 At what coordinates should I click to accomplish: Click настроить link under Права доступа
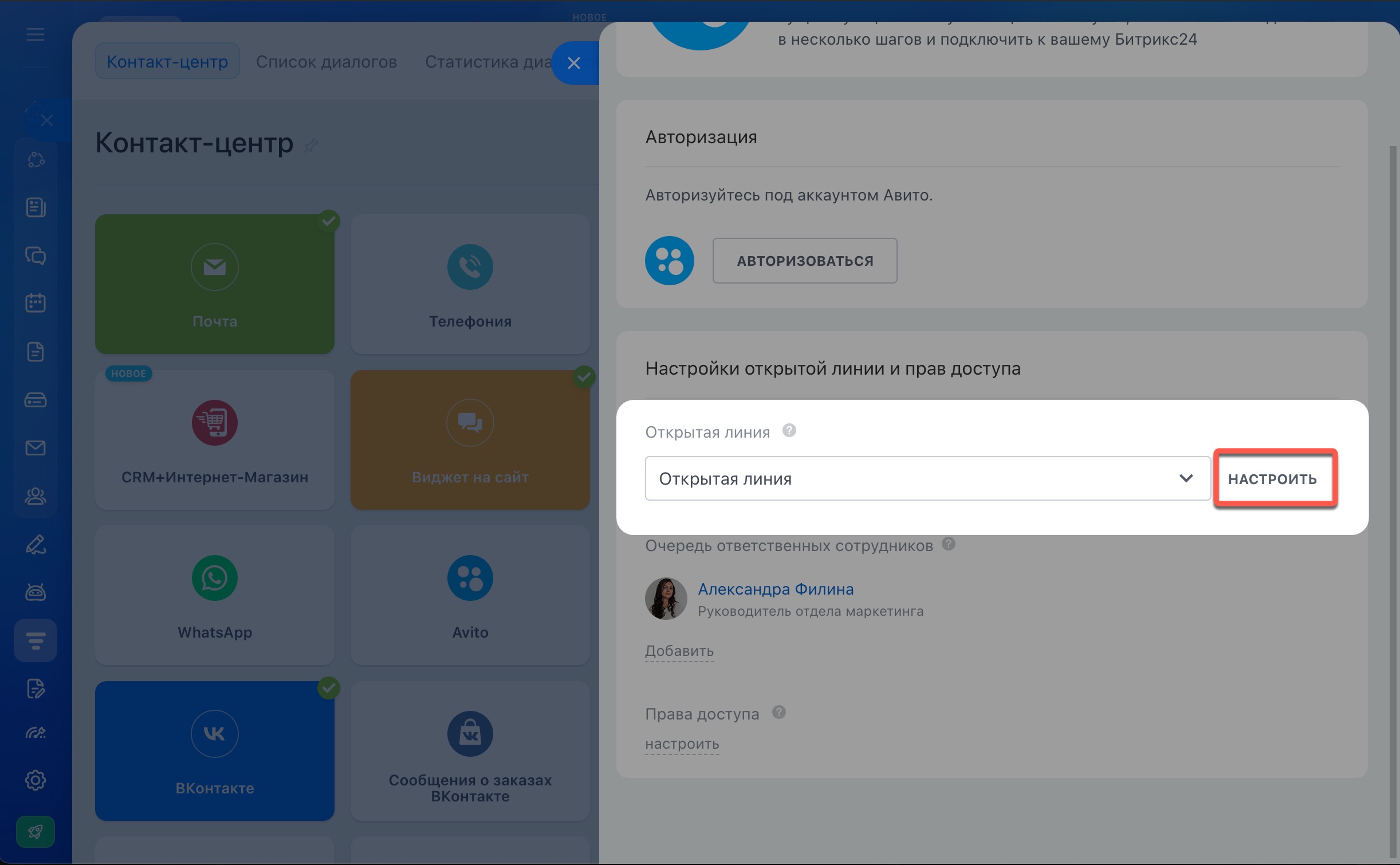[682, 744]
